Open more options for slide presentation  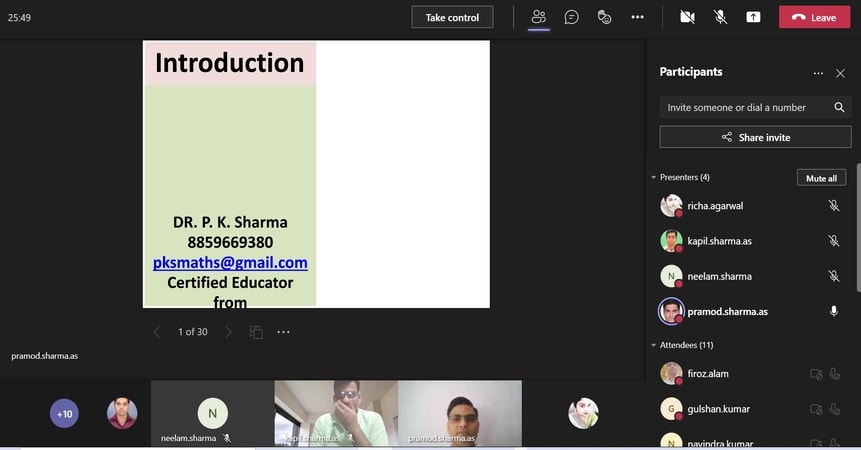coord(284,332)
